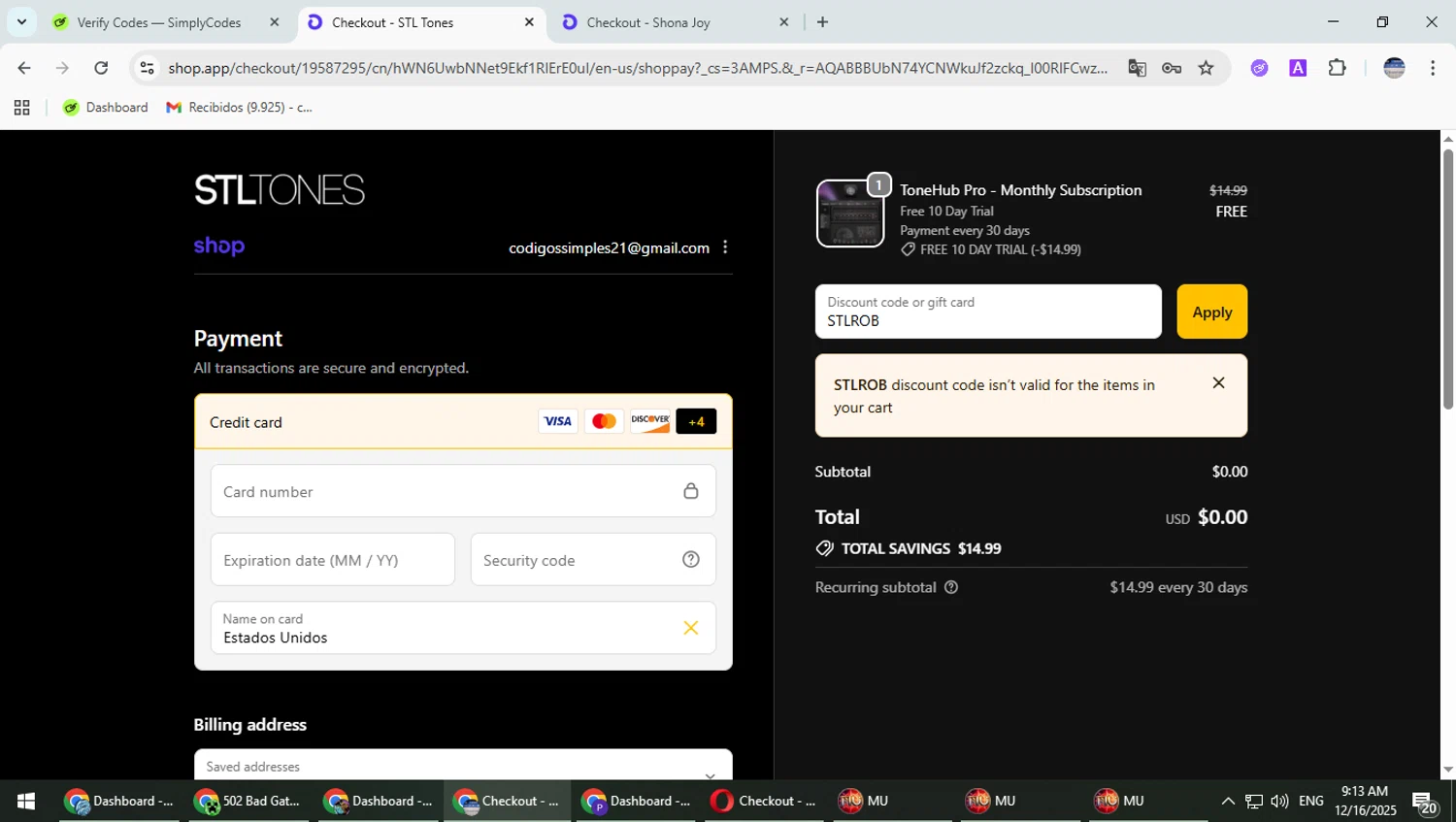This screenshot has width=1456, height=822.
Task: Reload the checkout page
Action: (101, 68)
